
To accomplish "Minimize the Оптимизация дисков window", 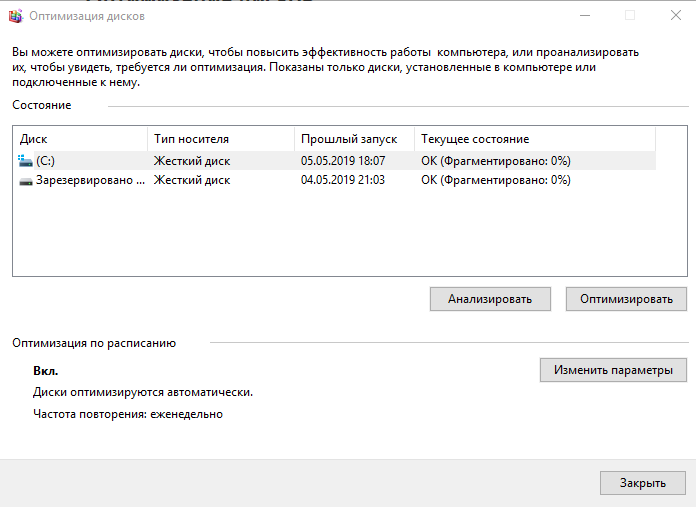I will coord(585,16).
